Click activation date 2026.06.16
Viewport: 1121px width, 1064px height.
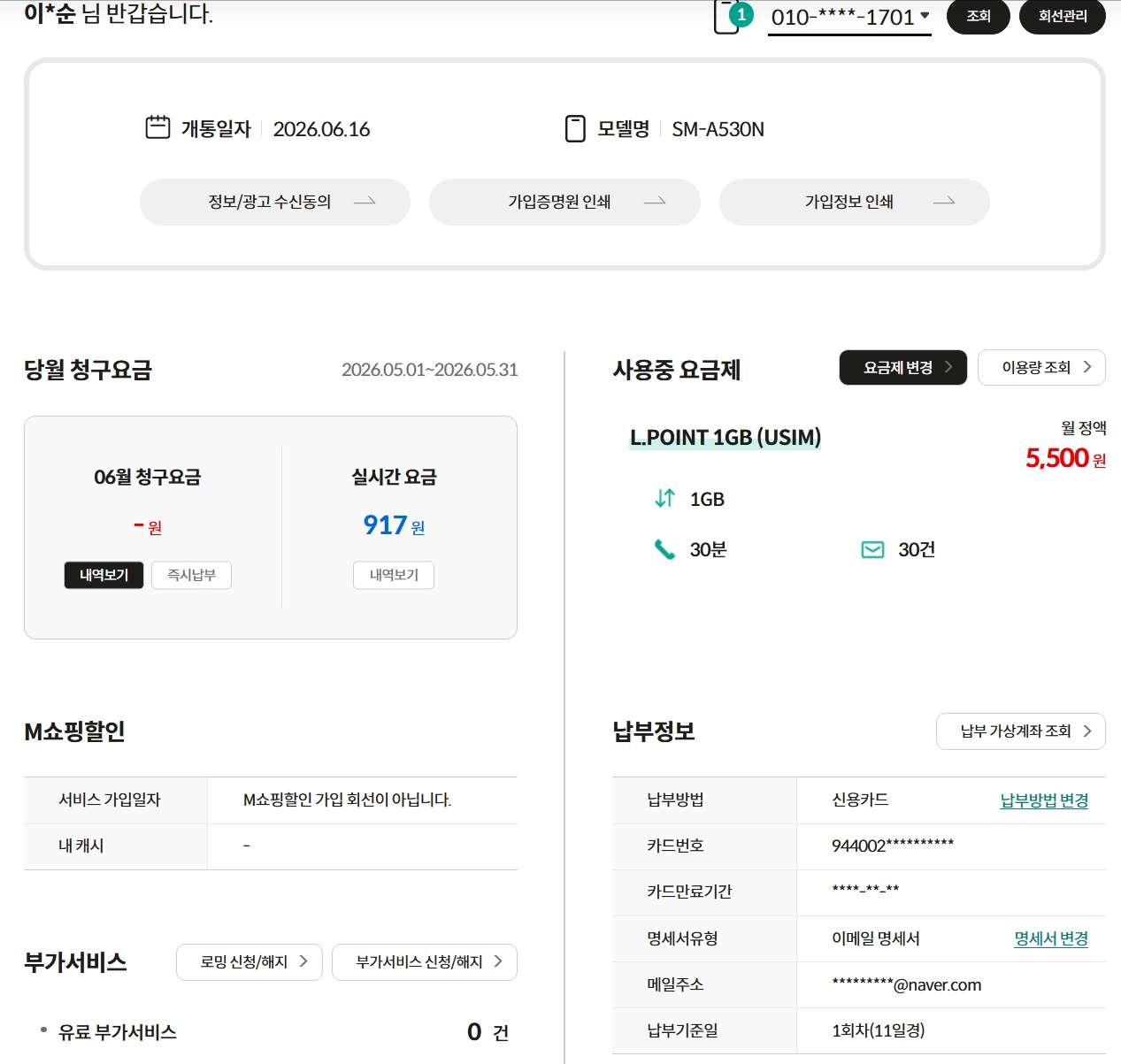321,129
